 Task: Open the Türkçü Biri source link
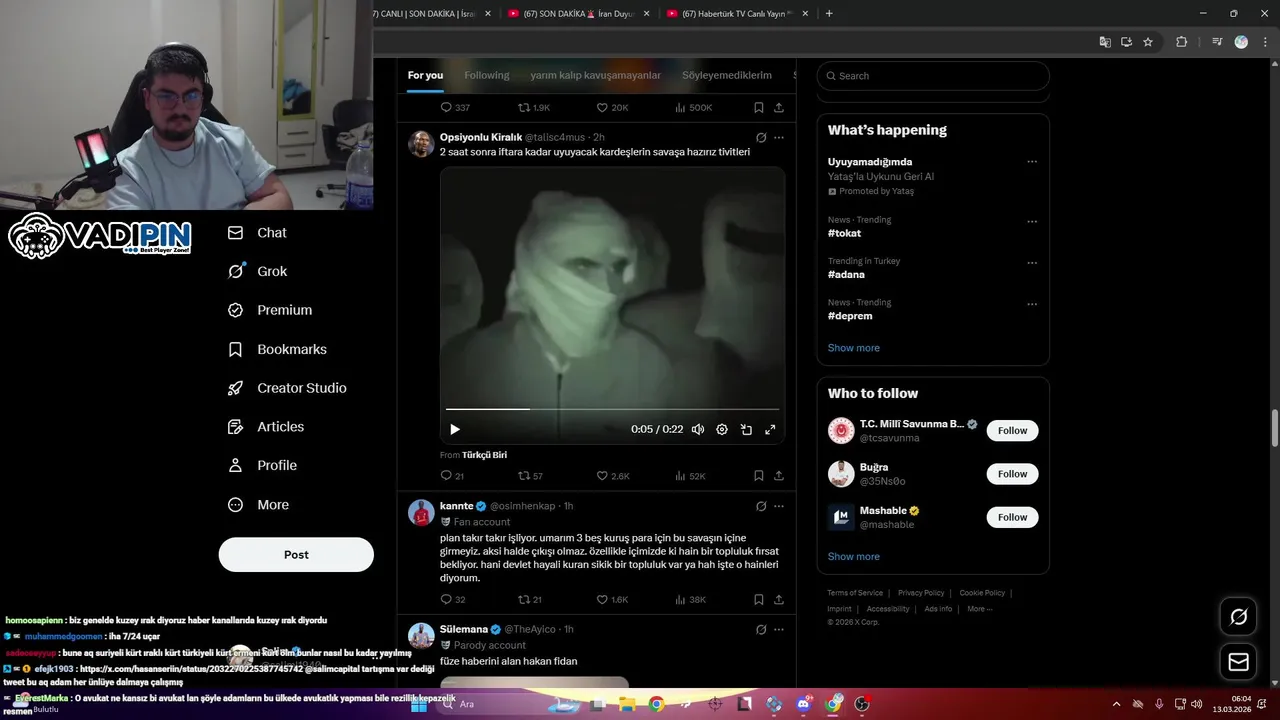click(x=484, y=455)
